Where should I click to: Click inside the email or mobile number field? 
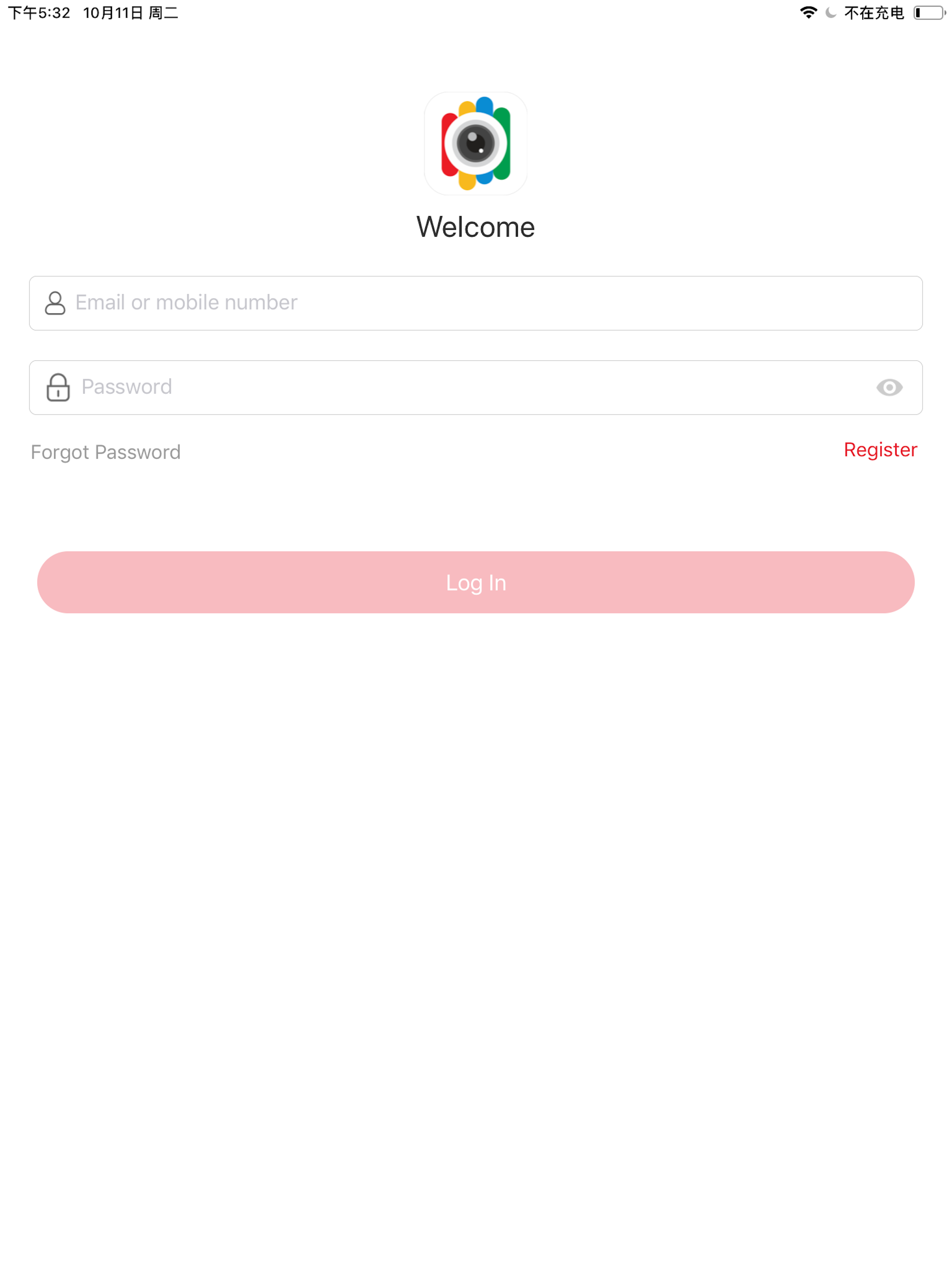coord(402,303)
